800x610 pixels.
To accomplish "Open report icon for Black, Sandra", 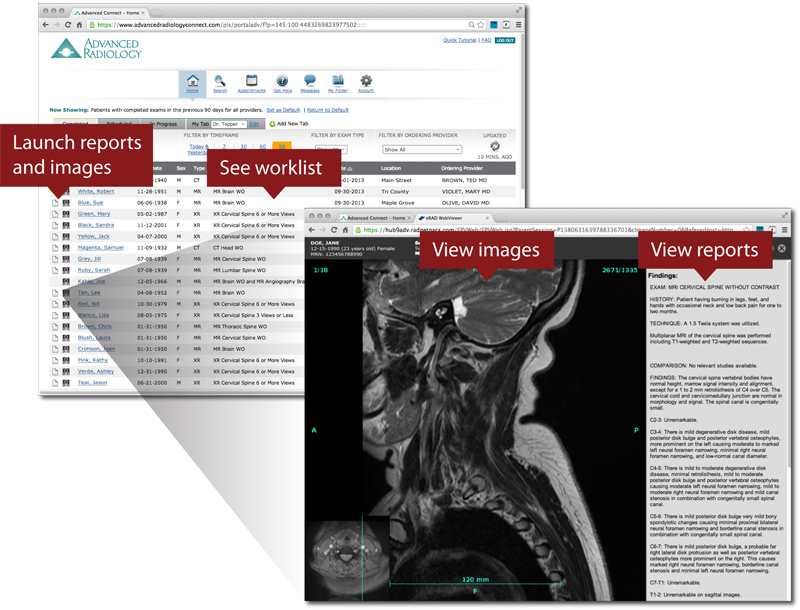I will (x=55, y=225).
